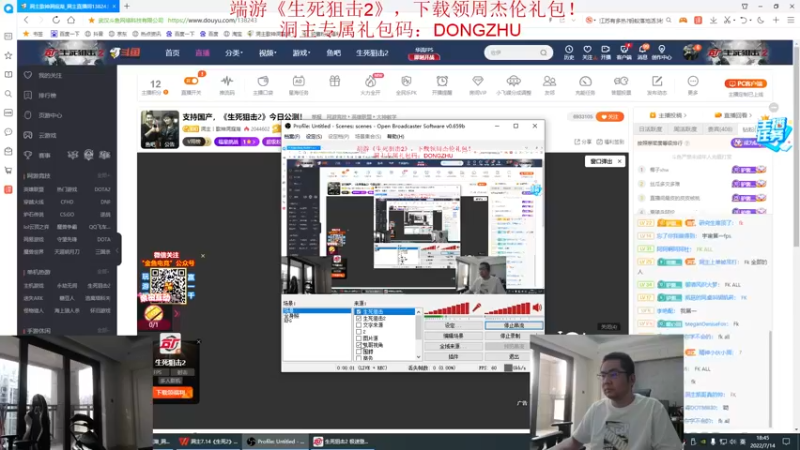Viewport: 800px width, 450px height.
Task: Click the 开播 camera icon in header
Action: (606, 52)
